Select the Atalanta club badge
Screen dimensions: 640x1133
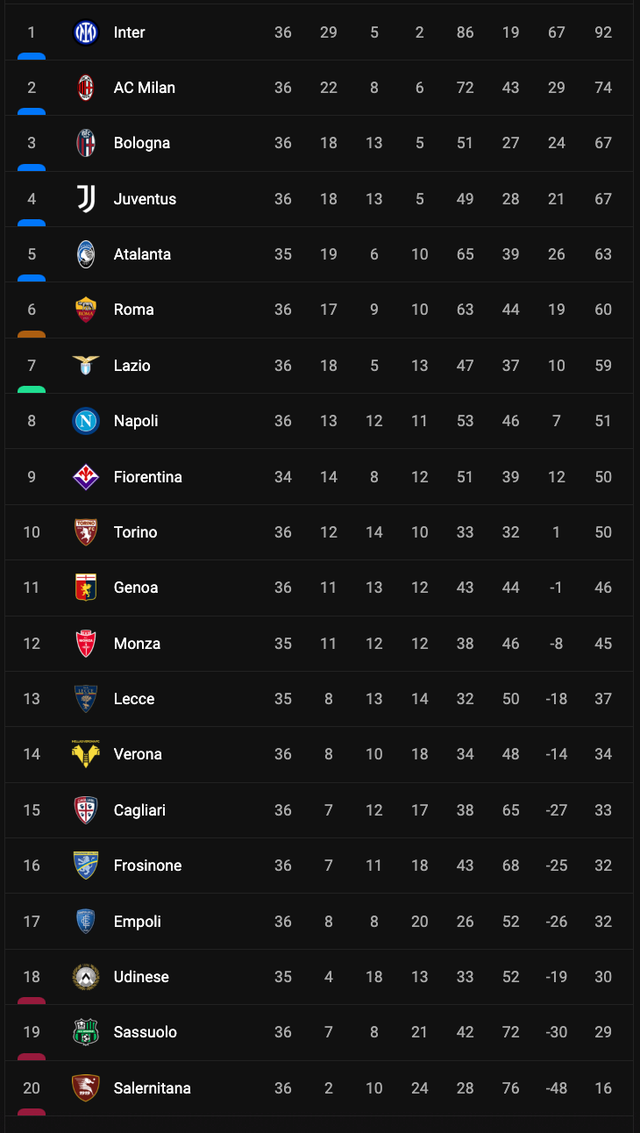(86, 254)
